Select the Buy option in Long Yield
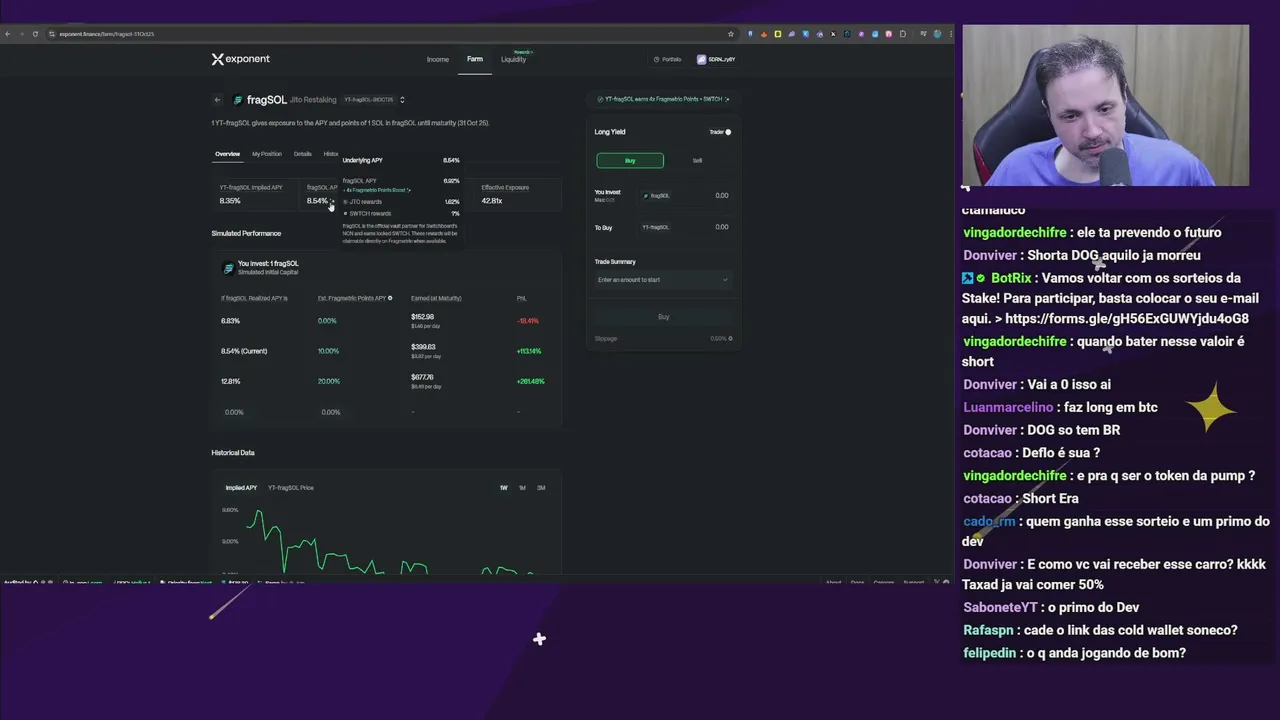 pos(630,160)
